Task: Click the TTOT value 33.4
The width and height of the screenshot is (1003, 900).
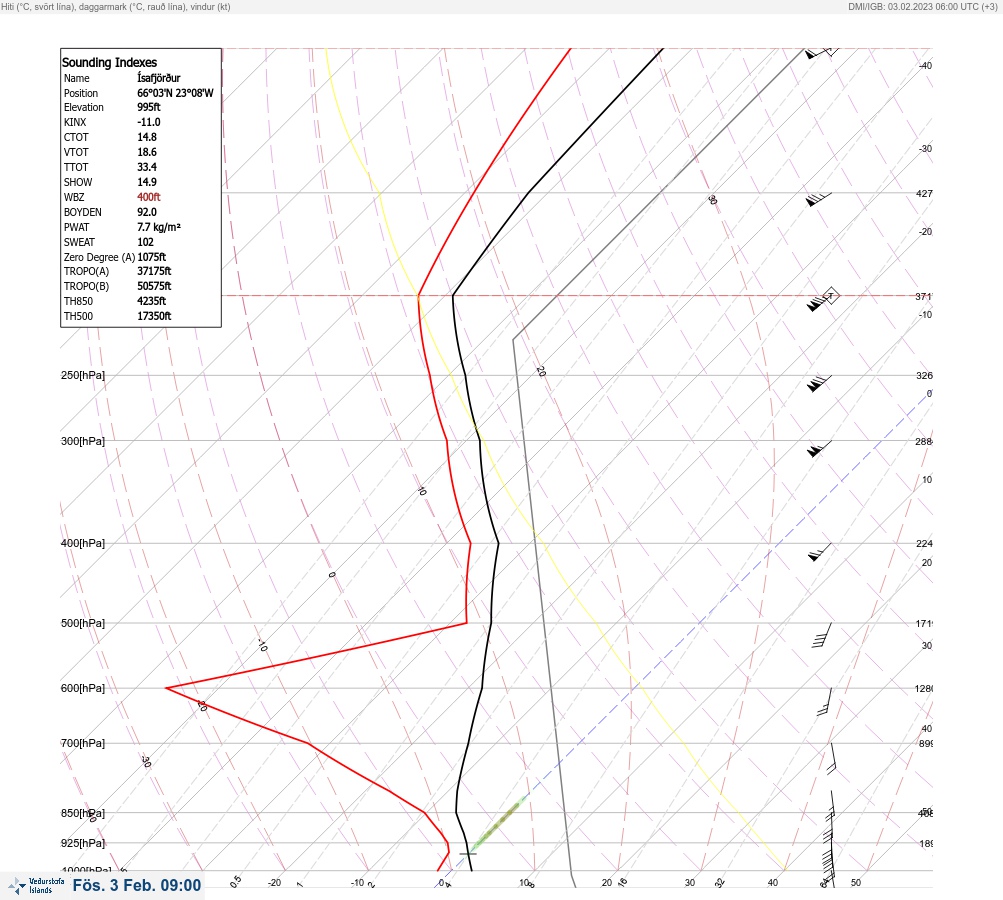Action: click(x=146, y=167)
